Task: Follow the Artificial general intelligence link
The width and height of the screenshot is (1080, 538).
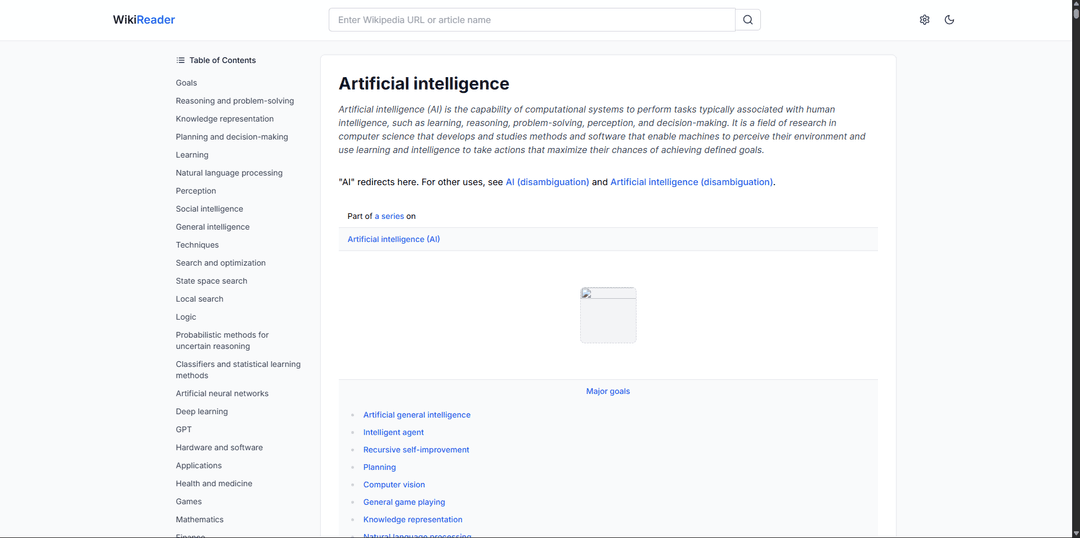Action: (x=417, y=415)
